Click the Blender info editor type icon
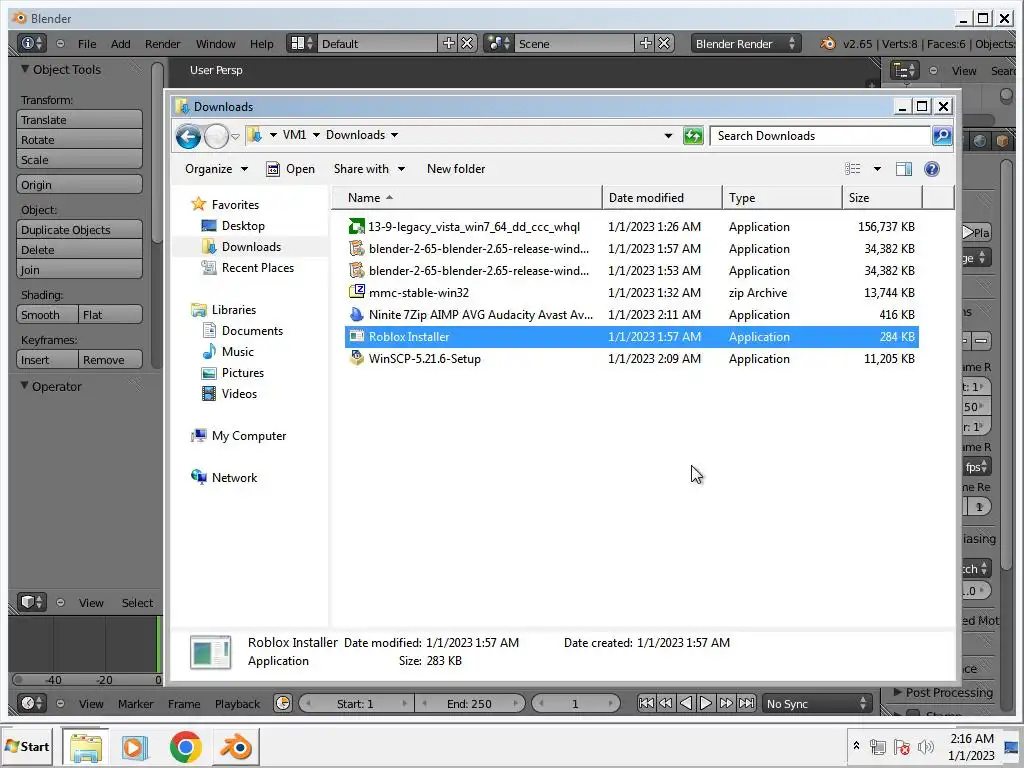 (31, 43)
